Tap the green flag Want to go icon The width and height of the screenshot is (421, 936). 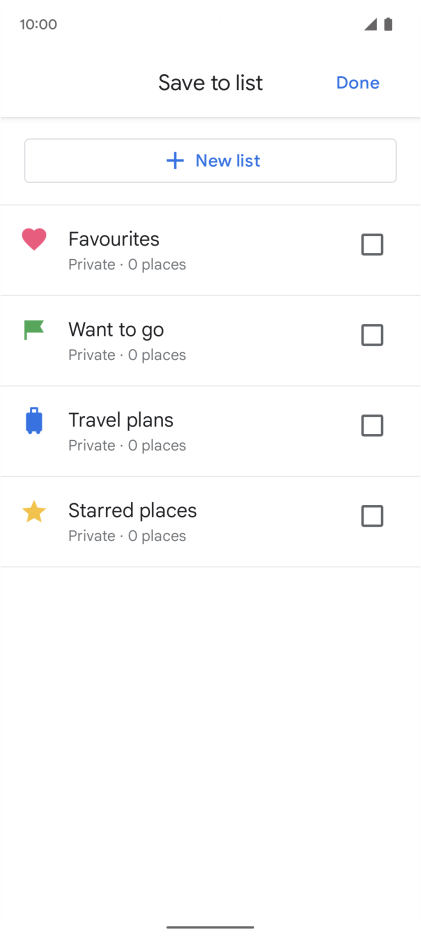[x=34, y=330]
